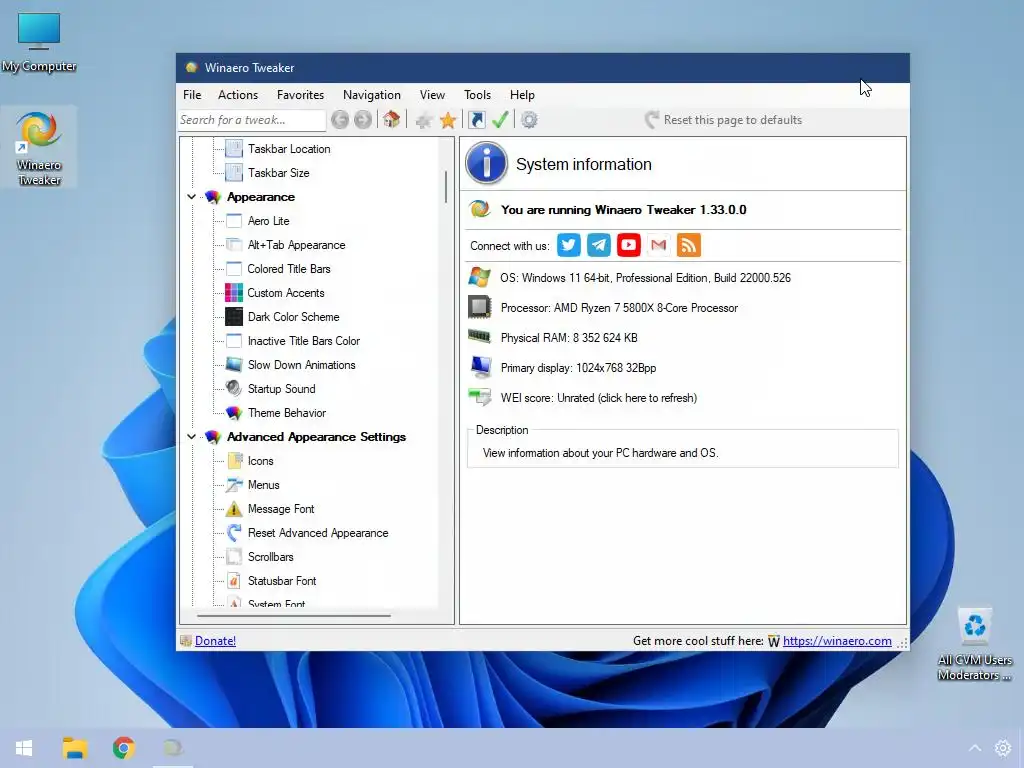Open the Recycle Bin desktop icon
Image resolution: width=1024 pixels, height=768 pixels.
coord(974,643)
